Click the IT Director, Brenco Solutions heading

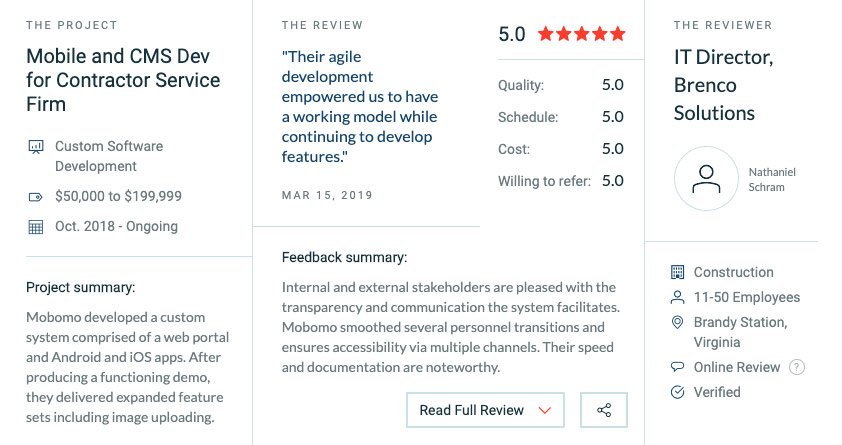point(723,85)
